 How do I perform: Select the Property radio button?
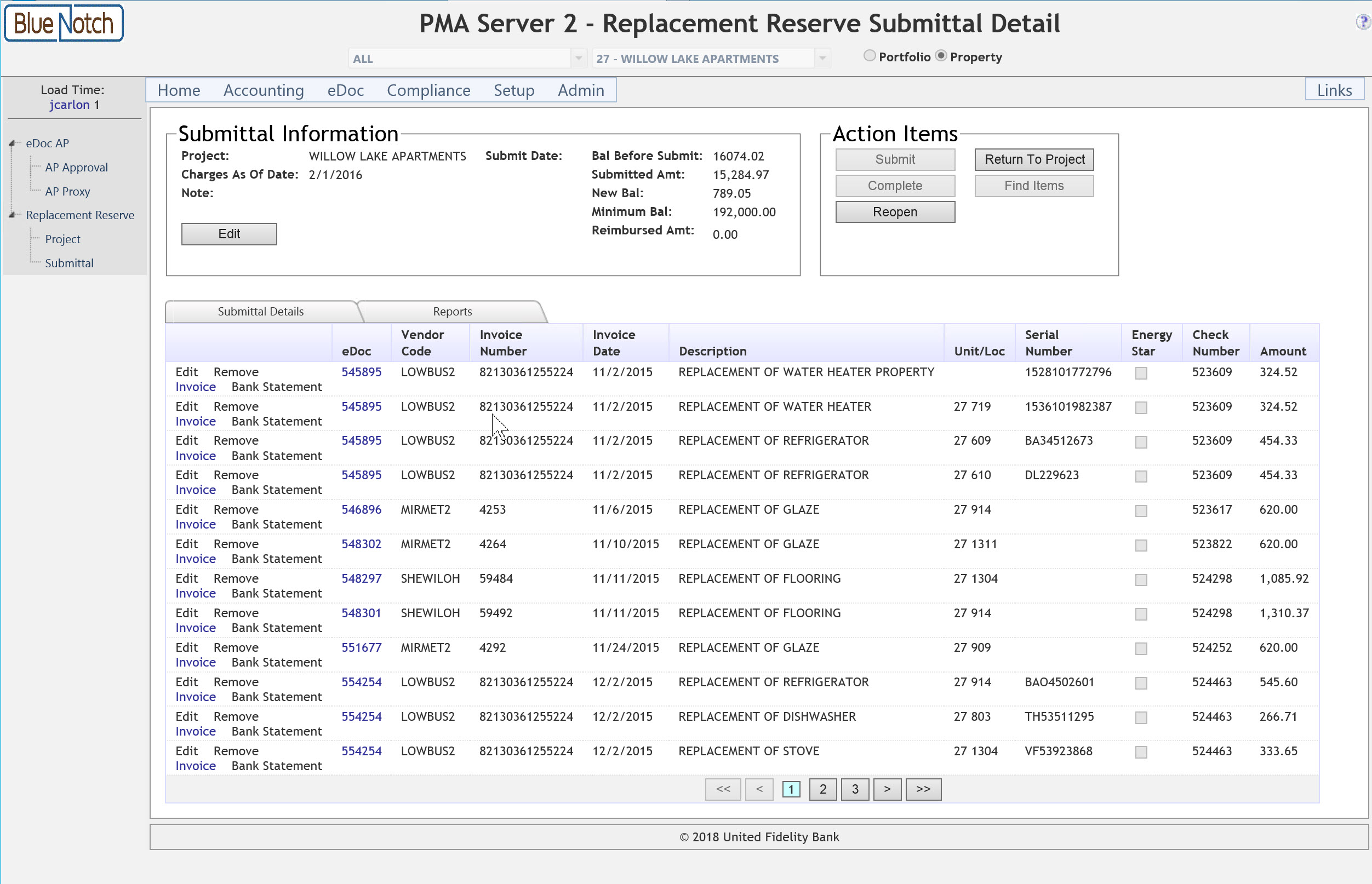point(941,56)
